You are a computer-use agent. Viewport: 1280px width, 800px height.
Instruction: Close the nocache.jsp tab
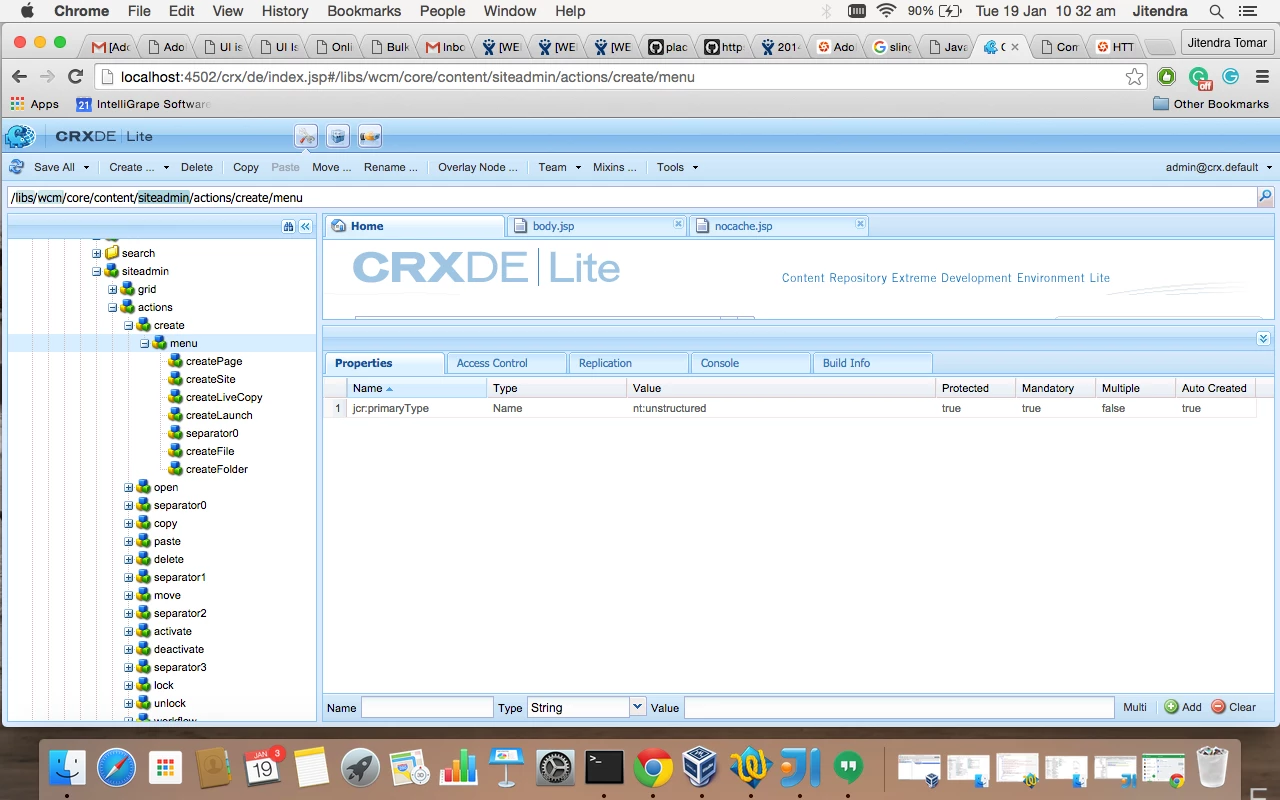point(860,224)
